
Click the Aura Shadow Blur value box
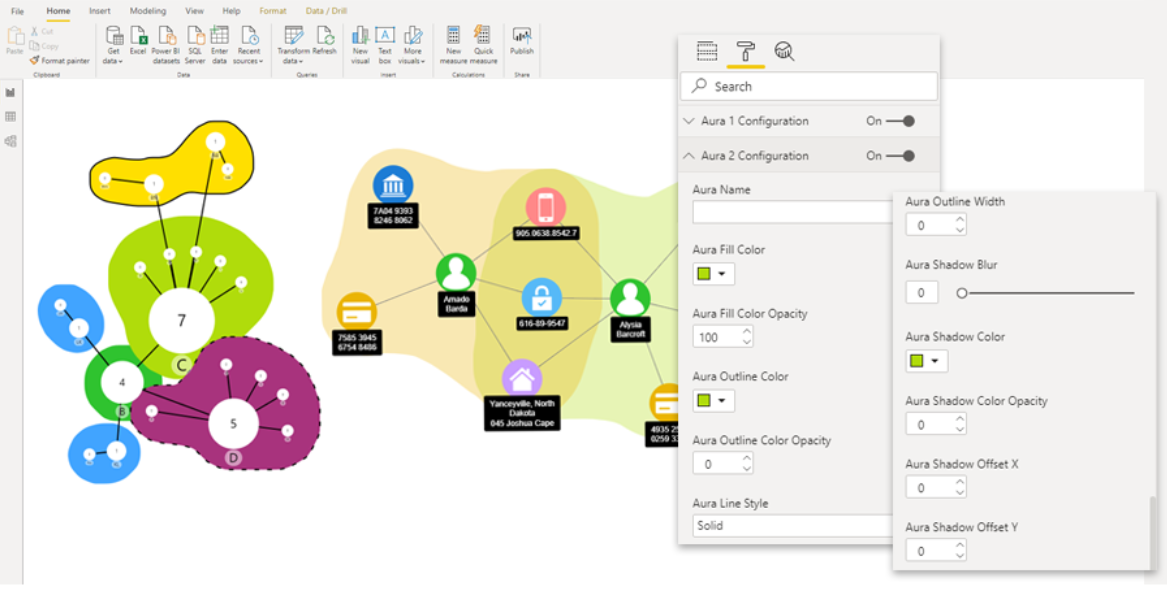coord(921,293)
